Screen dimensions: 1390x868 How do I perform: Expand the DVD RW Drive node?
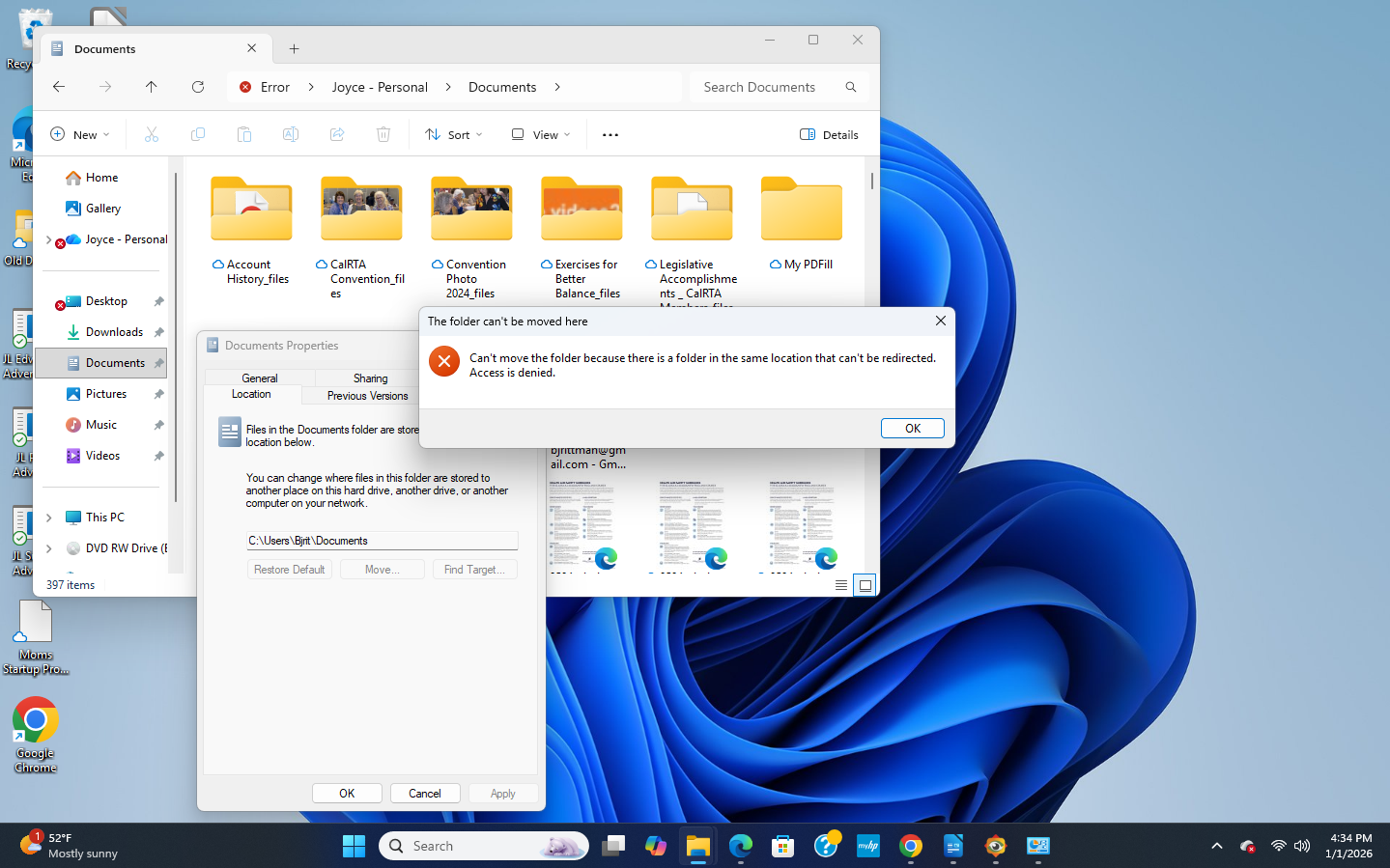pos(48,548)
